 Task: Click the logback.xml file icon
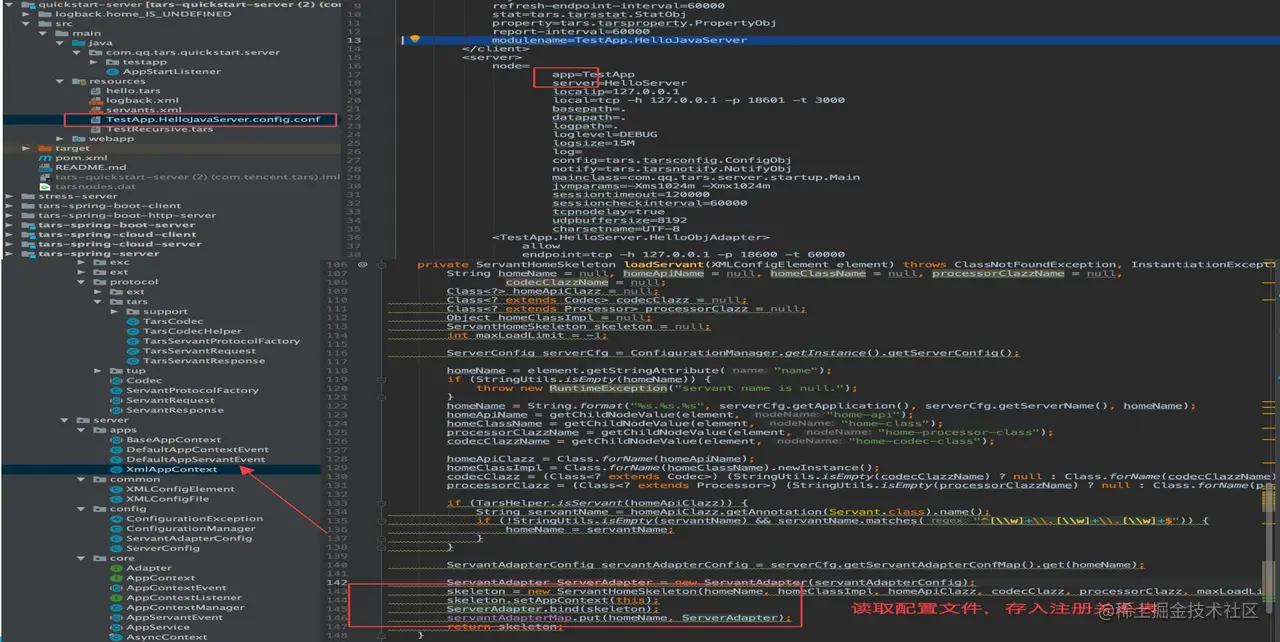(x=96, y=100)
